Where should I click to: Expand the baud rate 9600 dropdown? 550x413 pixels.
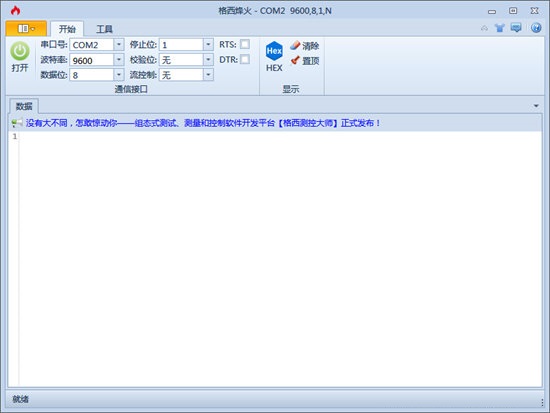click(x=119, y=60)
